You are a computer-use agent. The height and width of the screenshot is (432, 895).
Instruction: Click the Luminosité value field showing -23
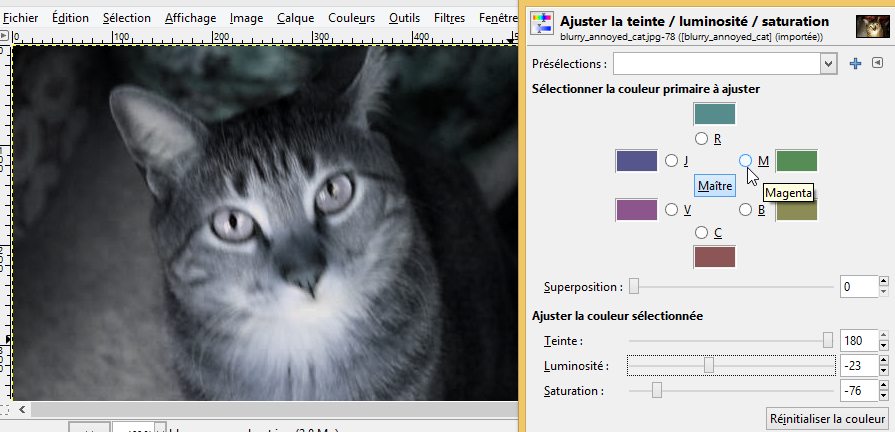[x=858, y=365]
